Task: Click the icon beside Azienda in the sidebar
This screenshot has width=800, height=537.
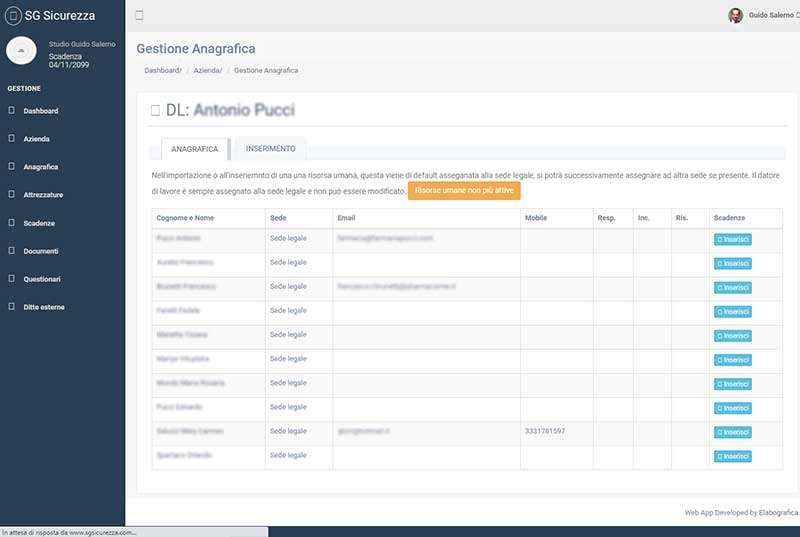Action: pyautogui.click(x=11, y=138)
